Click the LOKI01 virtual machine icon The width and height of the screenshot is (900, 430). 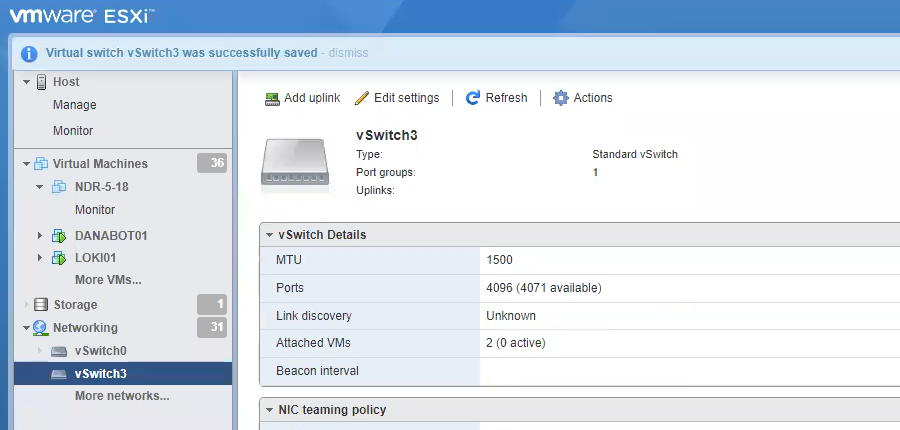tap(59, 258)
